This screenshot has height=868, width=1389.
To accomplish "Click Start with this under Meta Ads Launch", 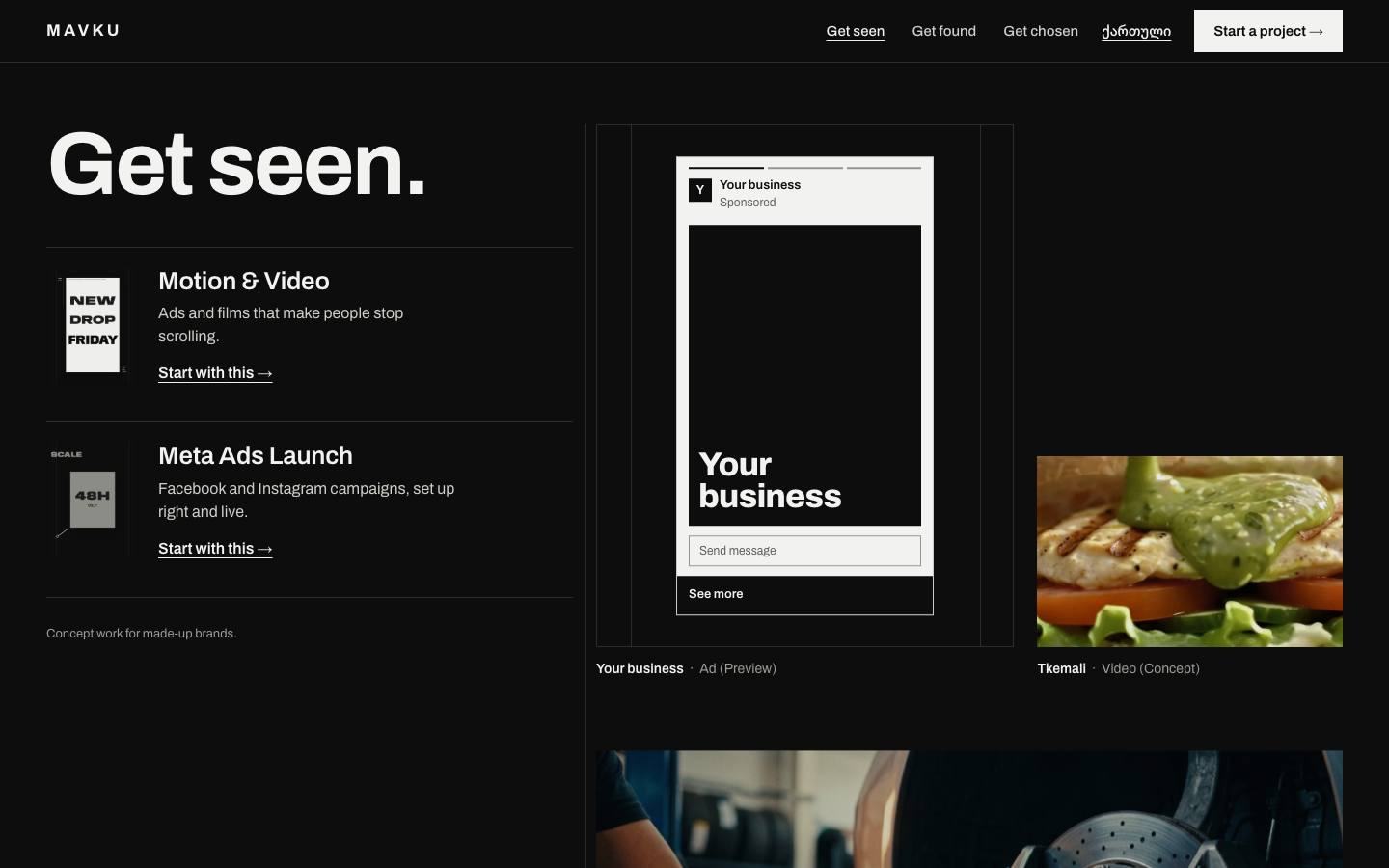I will click(x=215, y=549).
